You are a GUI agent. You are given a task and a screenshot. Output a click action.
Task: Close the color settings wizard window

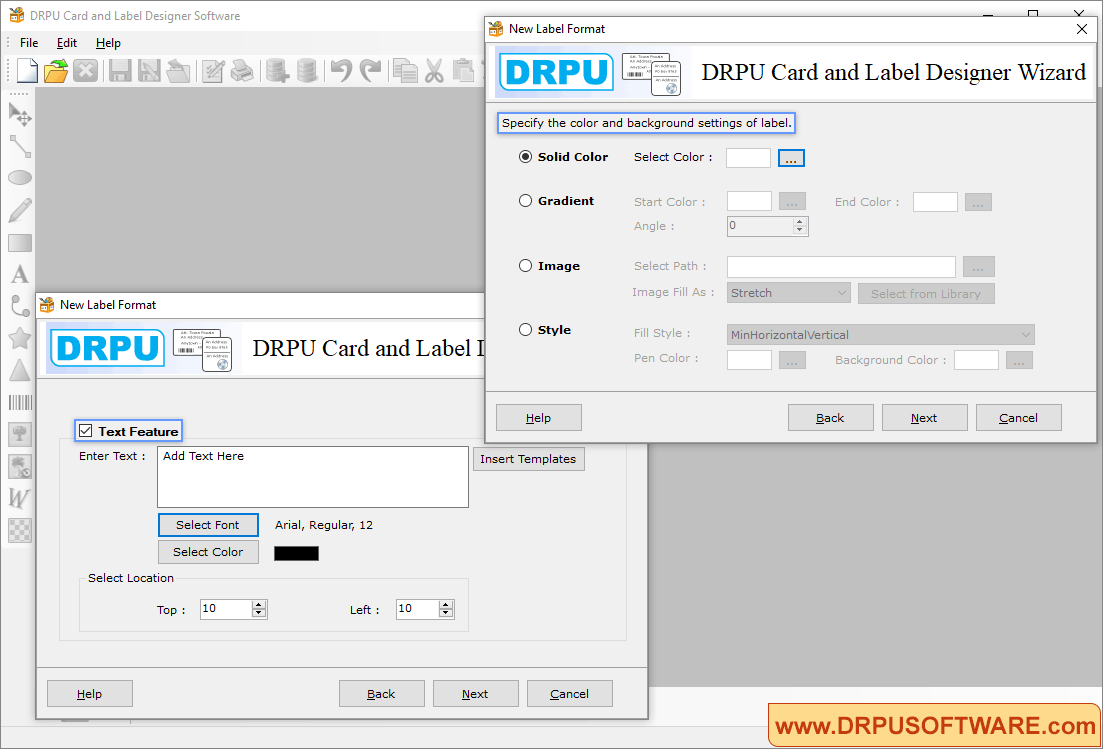click(1082, 29)
